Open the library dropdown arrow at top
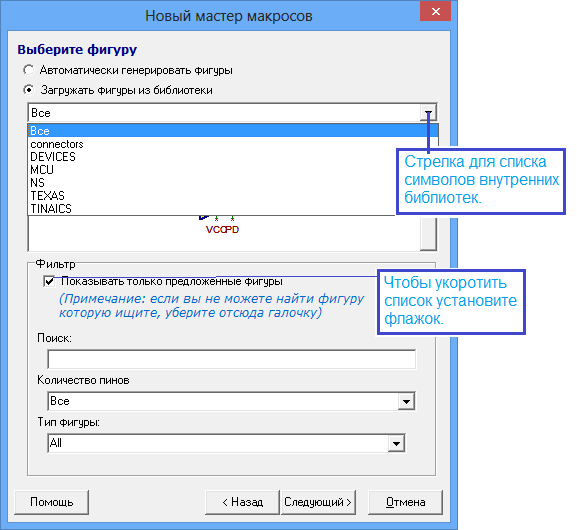Screen dimensions: 577x530 pos(428,113)
